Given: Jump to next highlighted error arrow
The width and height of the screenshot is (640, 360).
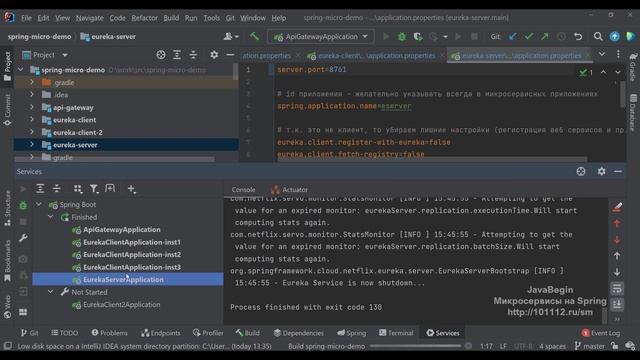Looking at the screenshot, I should 618,72.
